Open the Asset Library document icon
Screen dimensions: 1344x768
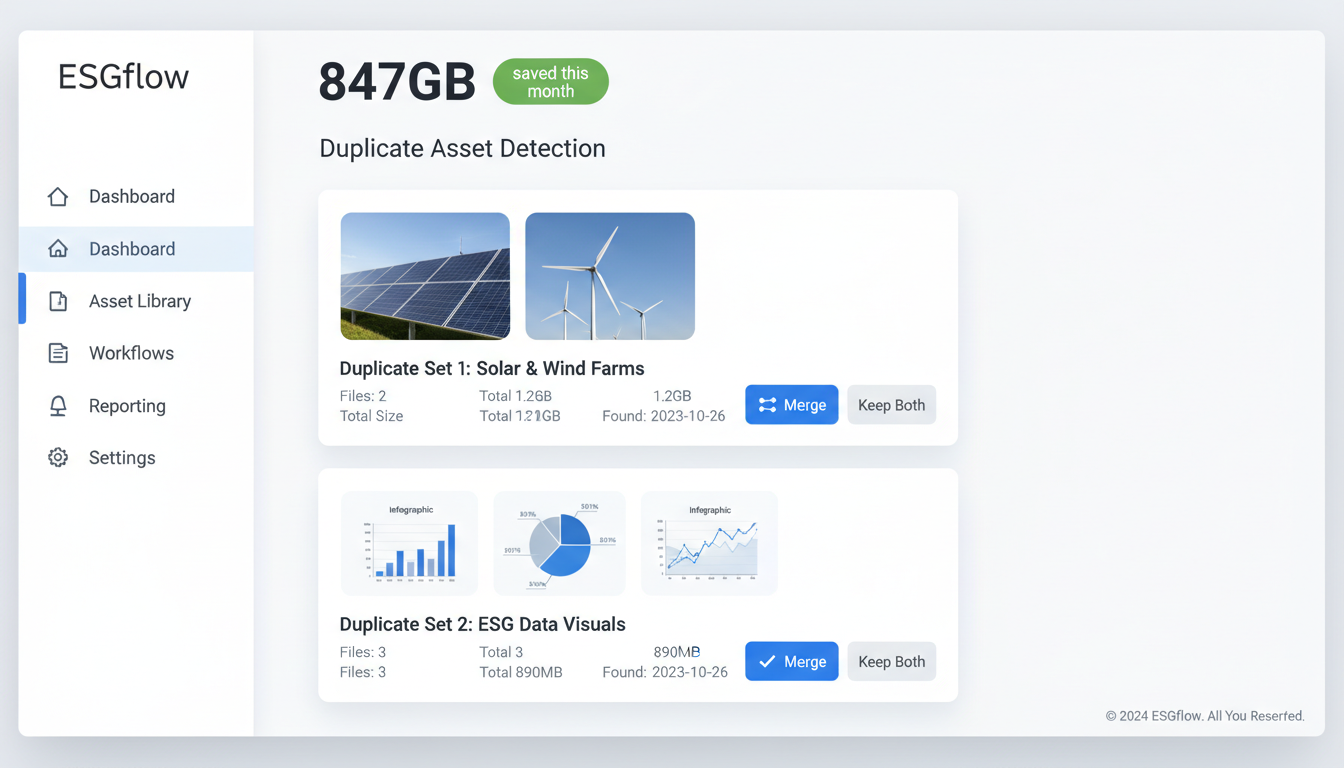(x=57, y=300)
